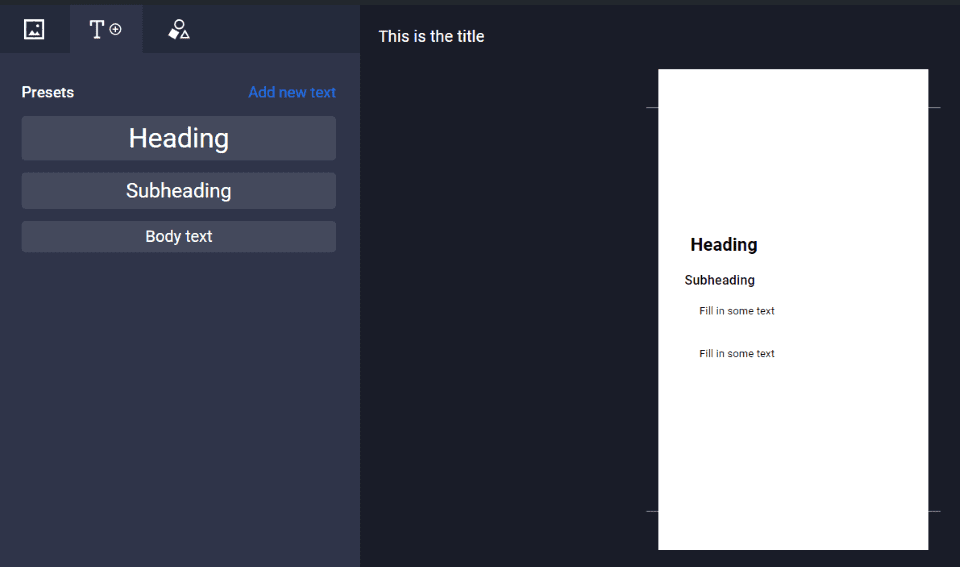This screenshot has width=960, height=567.
Task: Select the second 'Fill in some text' line
Action: pyautogui.click(x=737, y=354)
